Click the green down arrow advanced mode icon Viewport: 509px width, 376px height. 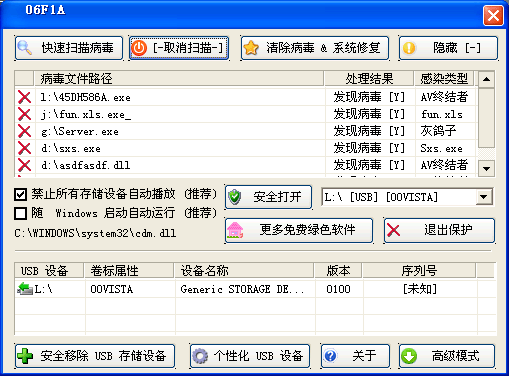coord(409,356)
